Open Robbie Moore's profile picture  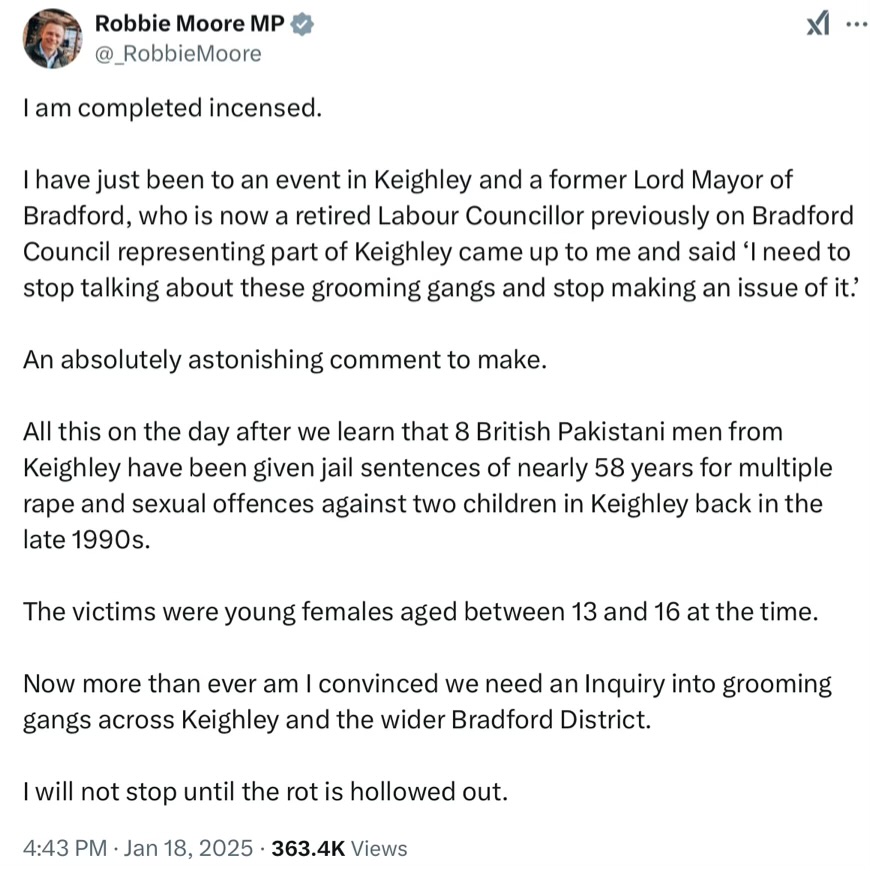point(52,38)
